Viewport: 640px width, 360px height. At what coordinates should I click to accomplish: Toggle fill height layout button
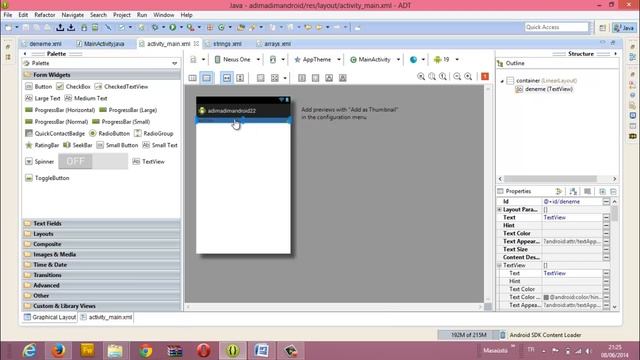pos(240,78)
